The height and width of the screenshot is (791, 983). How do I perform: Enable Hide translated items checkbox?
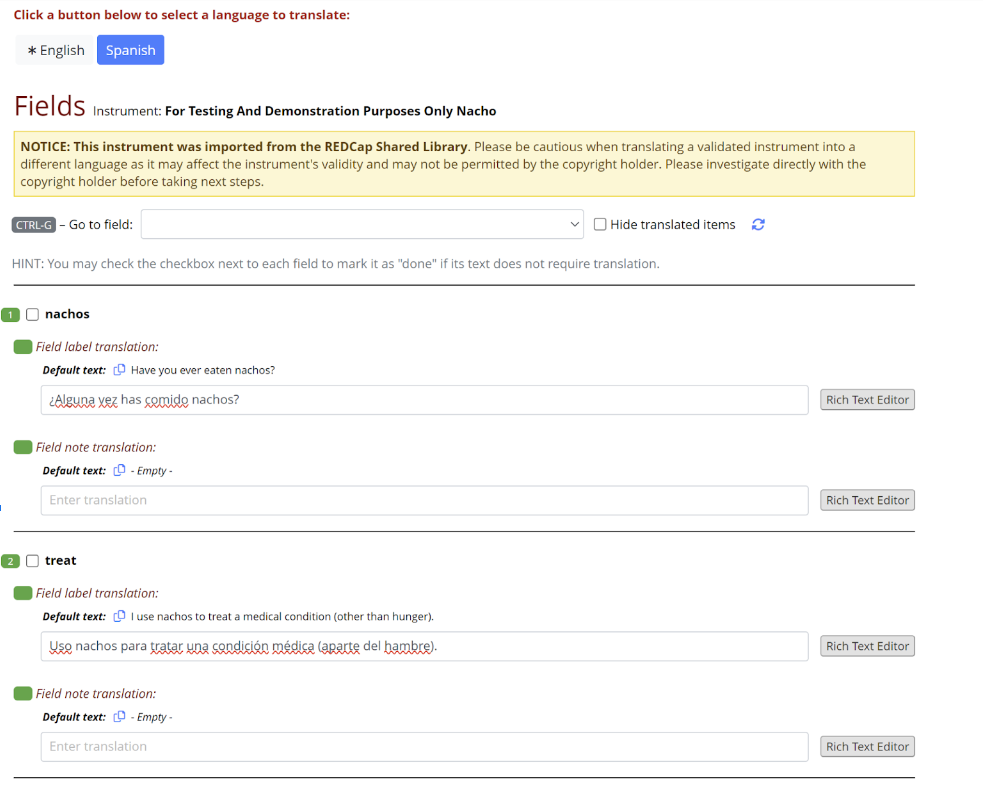[600, 225]
